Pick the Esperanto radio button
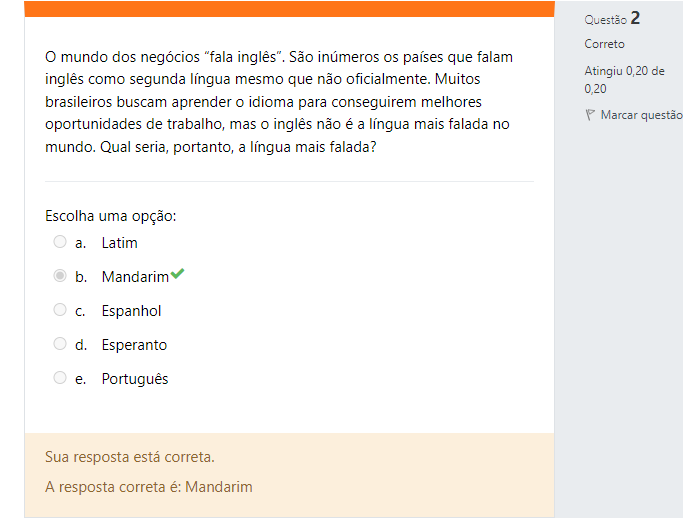The height and width of the screenshot is (520, 683). click(x=60, y=344)
